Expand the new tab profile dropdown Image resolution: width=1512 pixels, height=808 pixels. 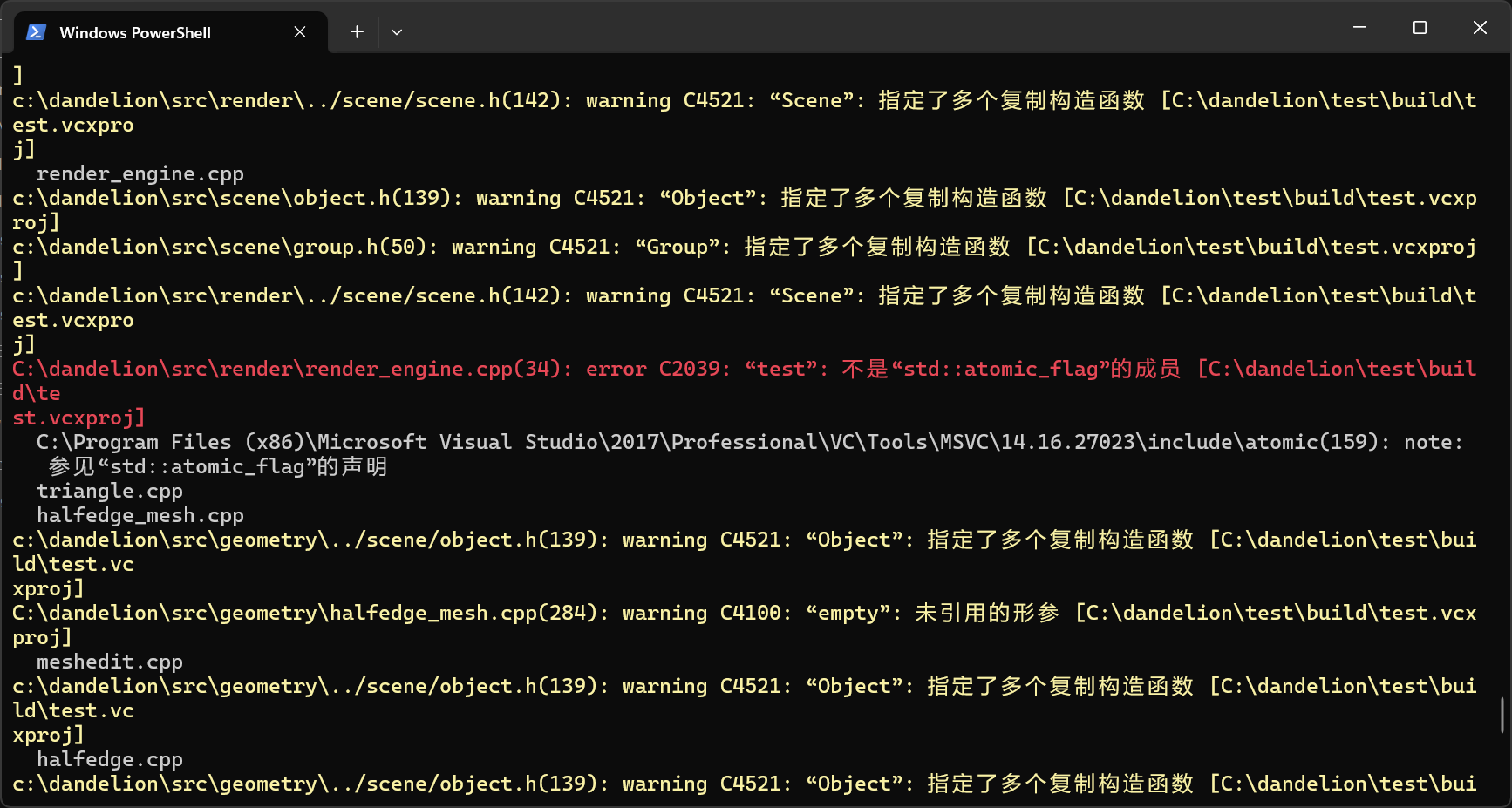397,32
